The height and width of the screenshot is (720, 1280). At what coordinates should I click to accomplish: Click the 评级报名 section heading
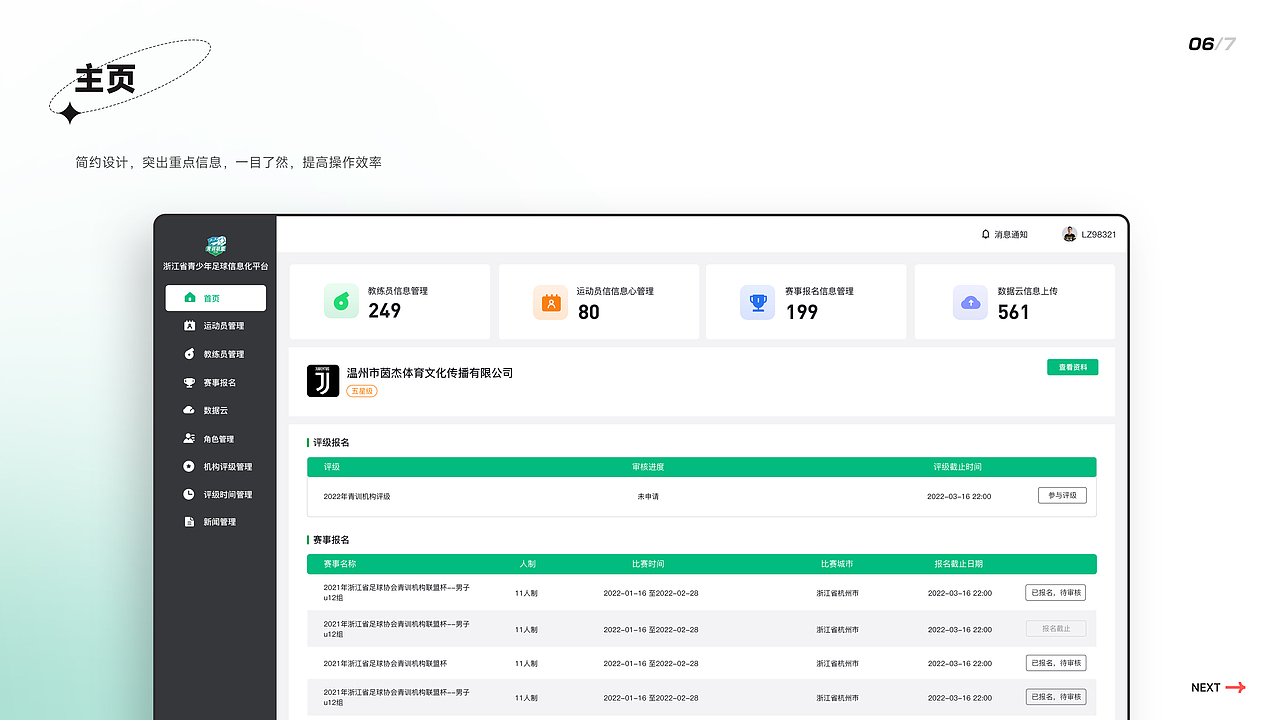[331, 442]
